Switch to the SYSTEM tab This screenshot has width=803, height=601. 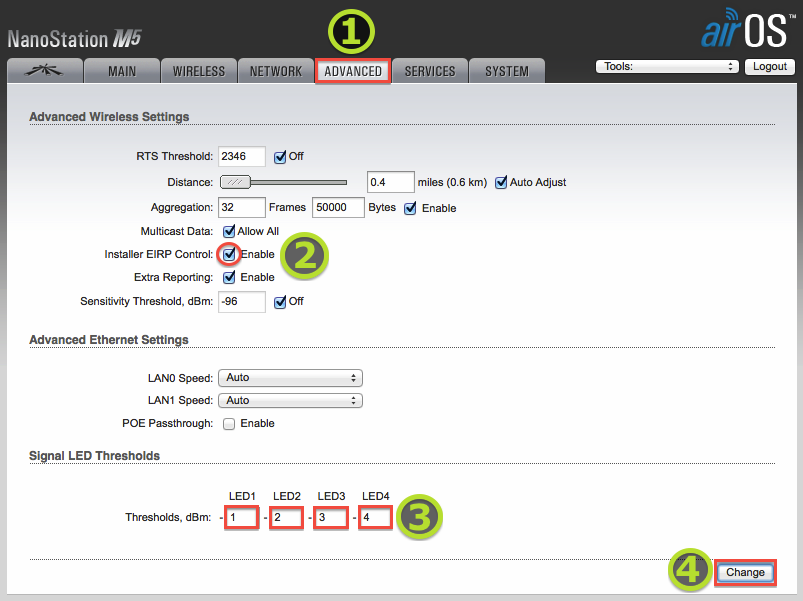(x=507, y=71)
